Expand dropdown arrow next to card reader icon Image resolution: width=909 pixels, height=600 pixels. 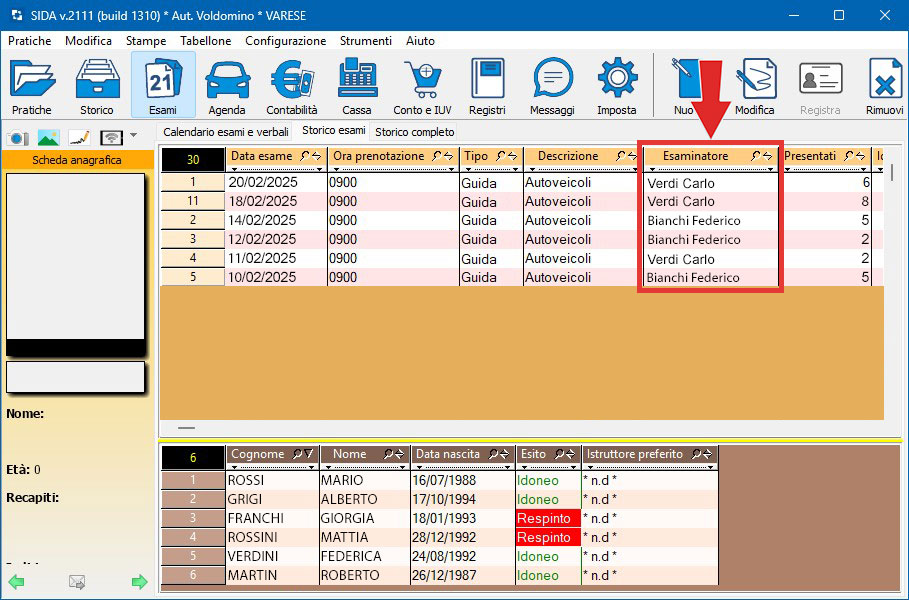coord(133,136)
